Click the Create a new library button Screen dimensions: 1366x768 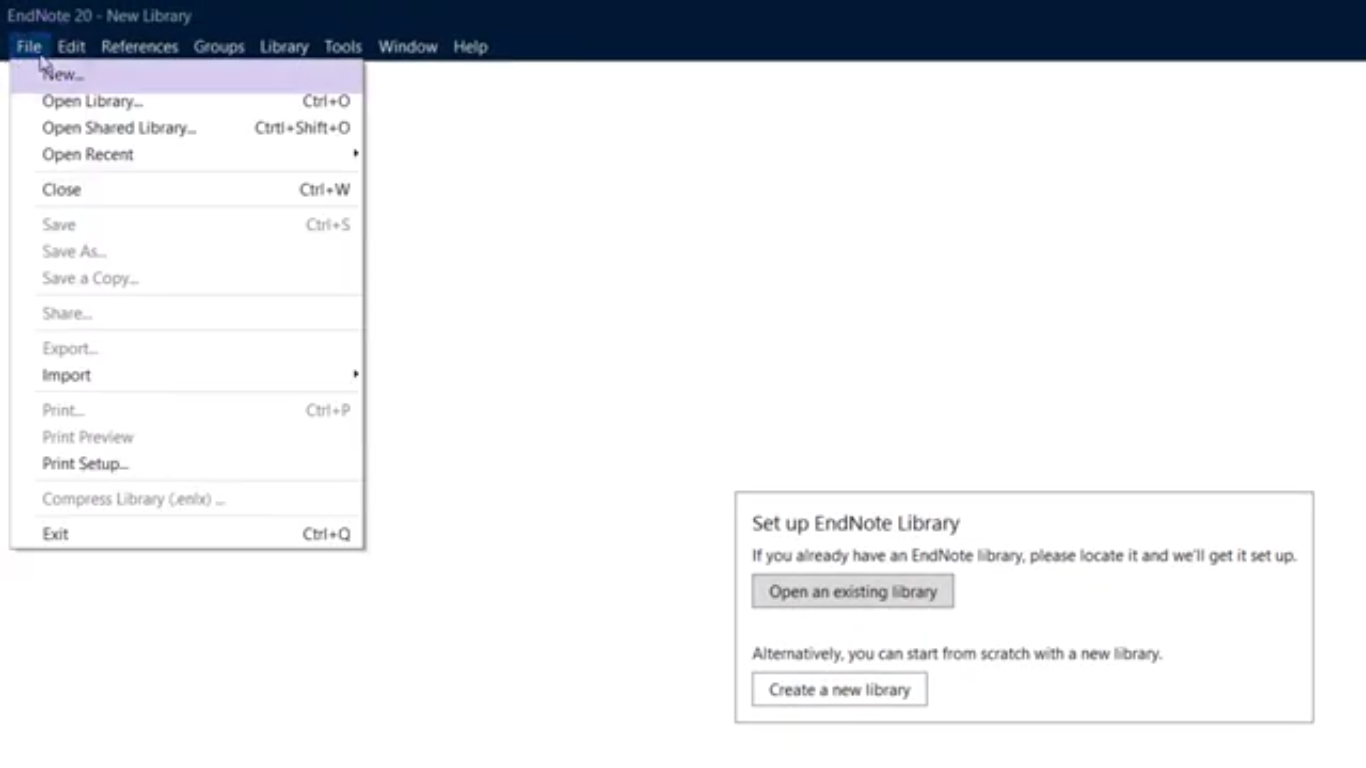[840, 690]
